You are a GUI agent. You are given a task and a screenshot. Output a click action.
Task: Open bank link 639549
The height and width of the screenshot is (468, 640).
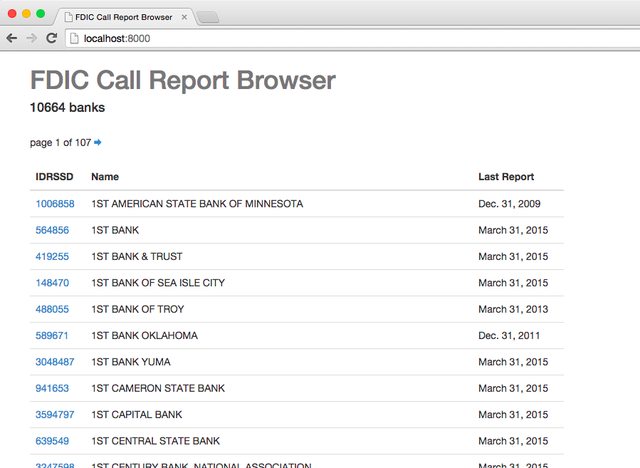(52, 441)
